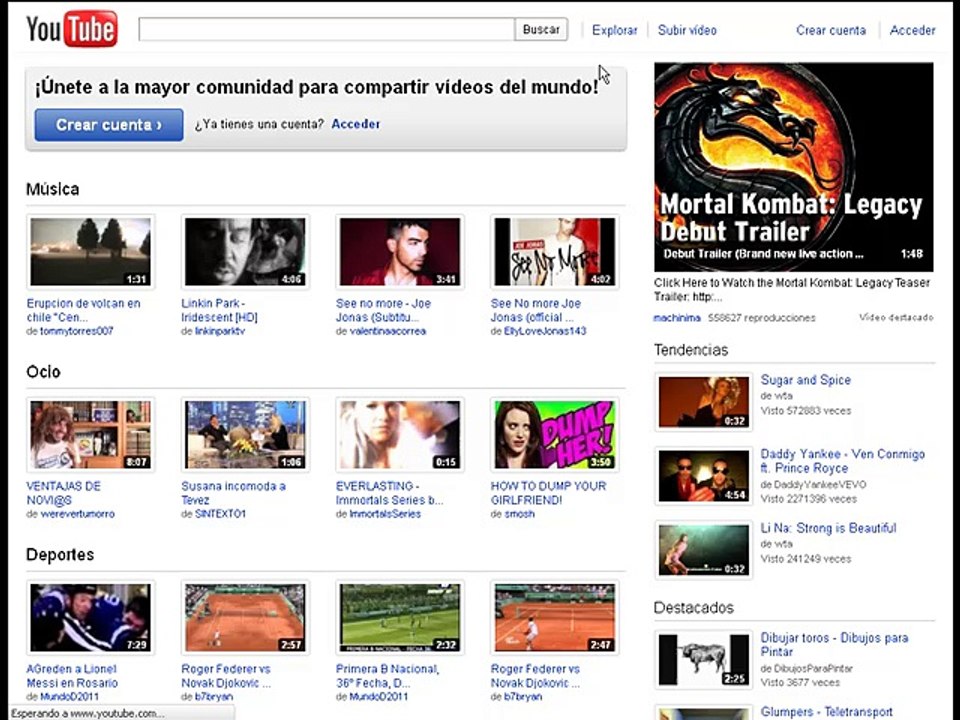Open AGreden a Lionel Messi thumbnail

coord(91,618)
